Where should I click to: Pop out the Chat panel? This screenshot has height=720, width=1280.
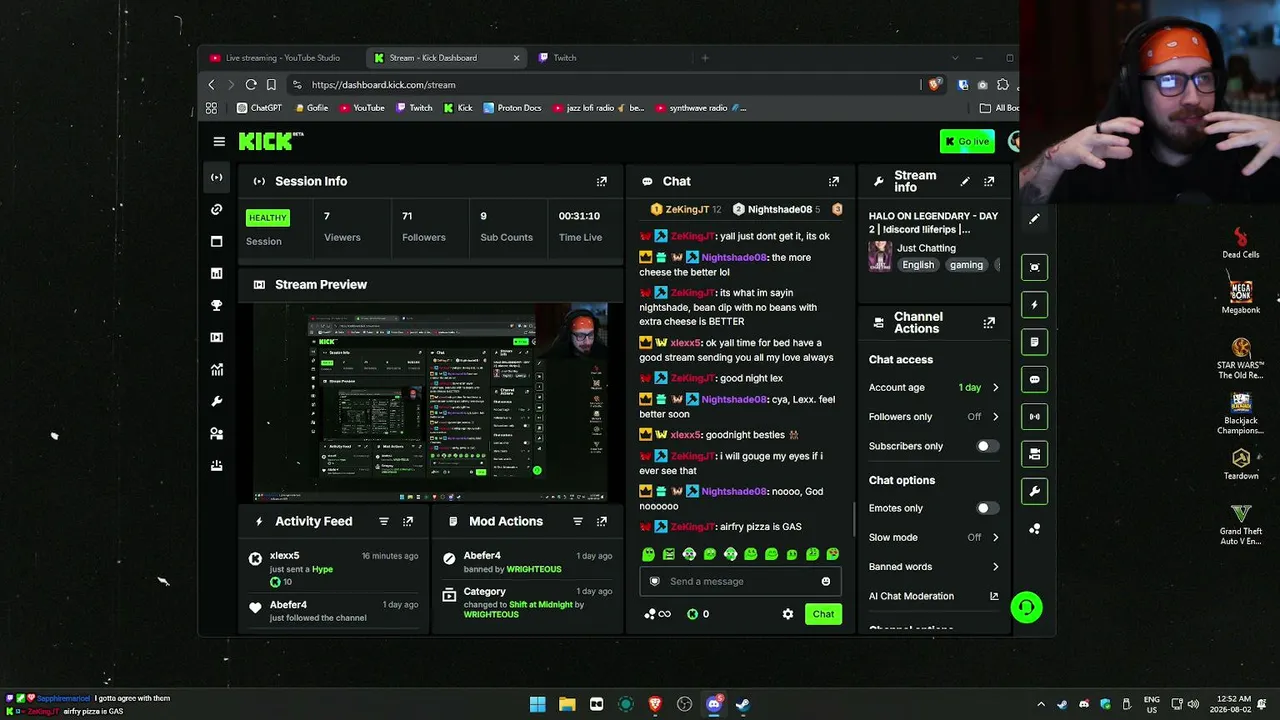pos(834,181)
